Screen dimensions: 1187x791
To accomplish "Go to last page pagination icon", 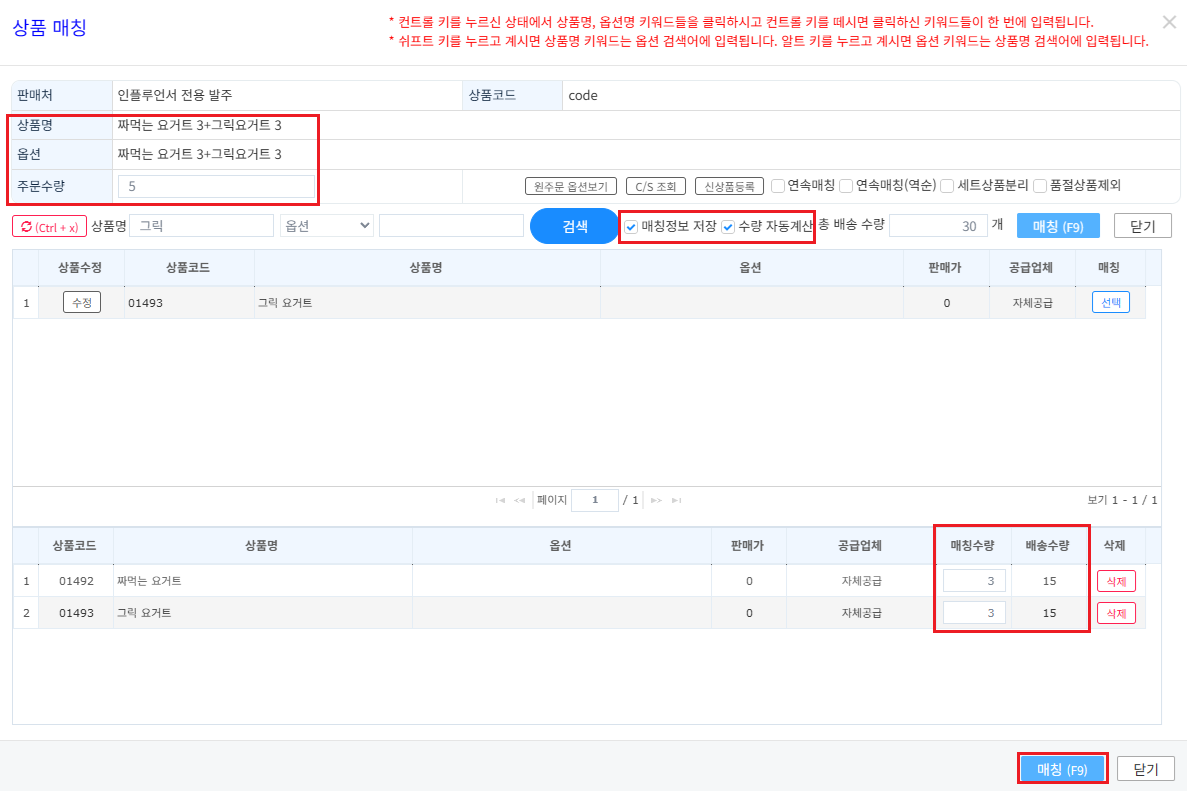I will coord(676,500).
